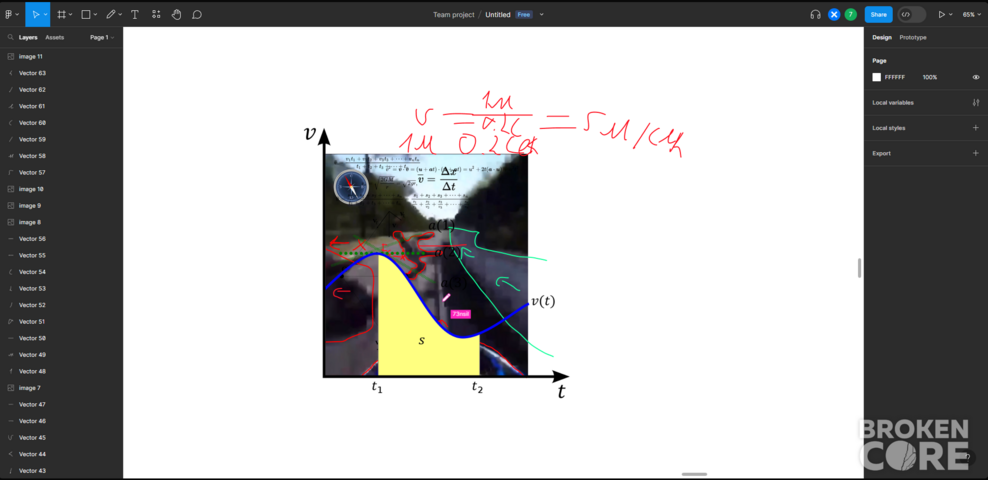Click Vector 63 layer icon
The height and width of the screenshot is (480, 988).
[11, 73]
